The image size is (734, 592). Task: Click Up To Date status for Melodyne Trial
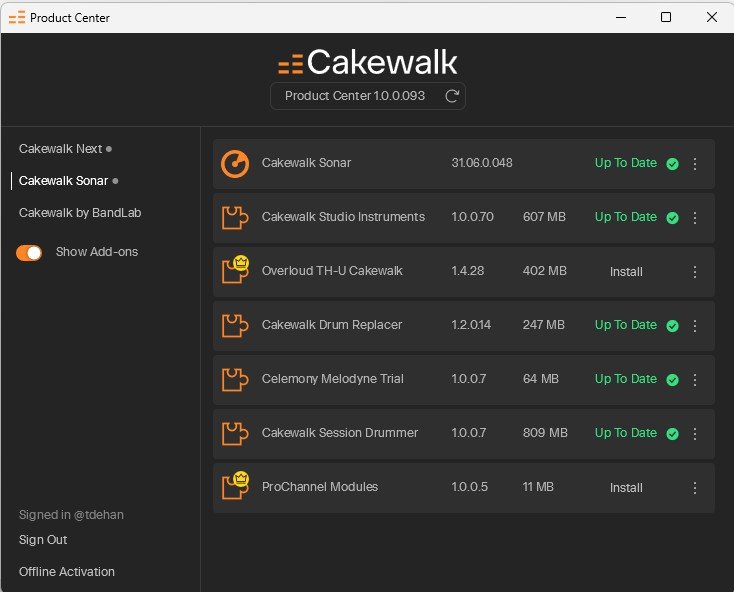point(626,379)
